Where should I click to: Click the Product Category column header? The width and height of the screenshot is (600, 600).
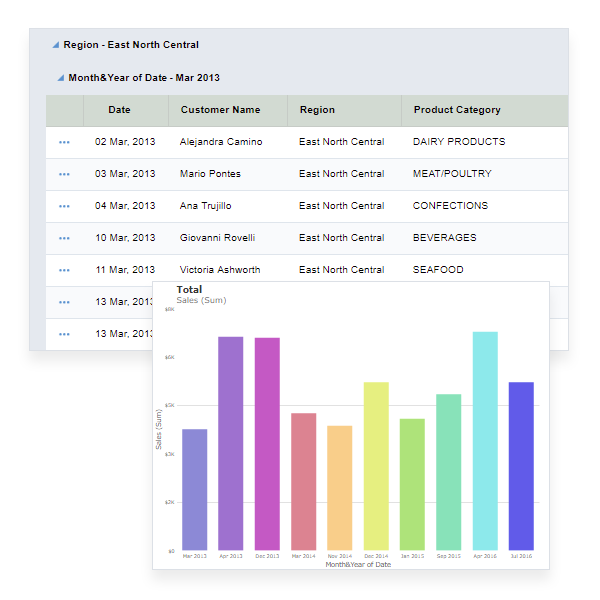pos(456,110)
